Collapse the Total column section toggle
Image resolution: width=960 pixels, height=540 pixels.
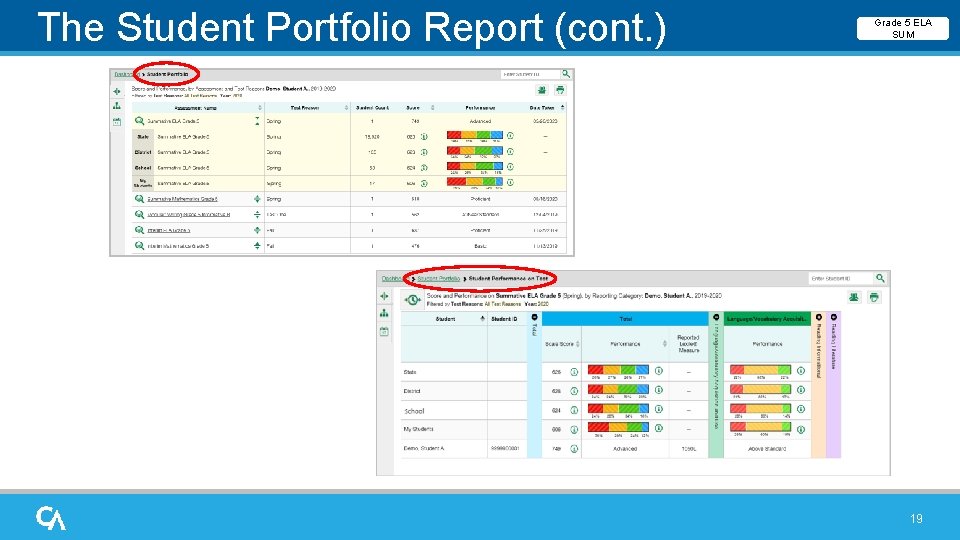[x=534, y=317]
